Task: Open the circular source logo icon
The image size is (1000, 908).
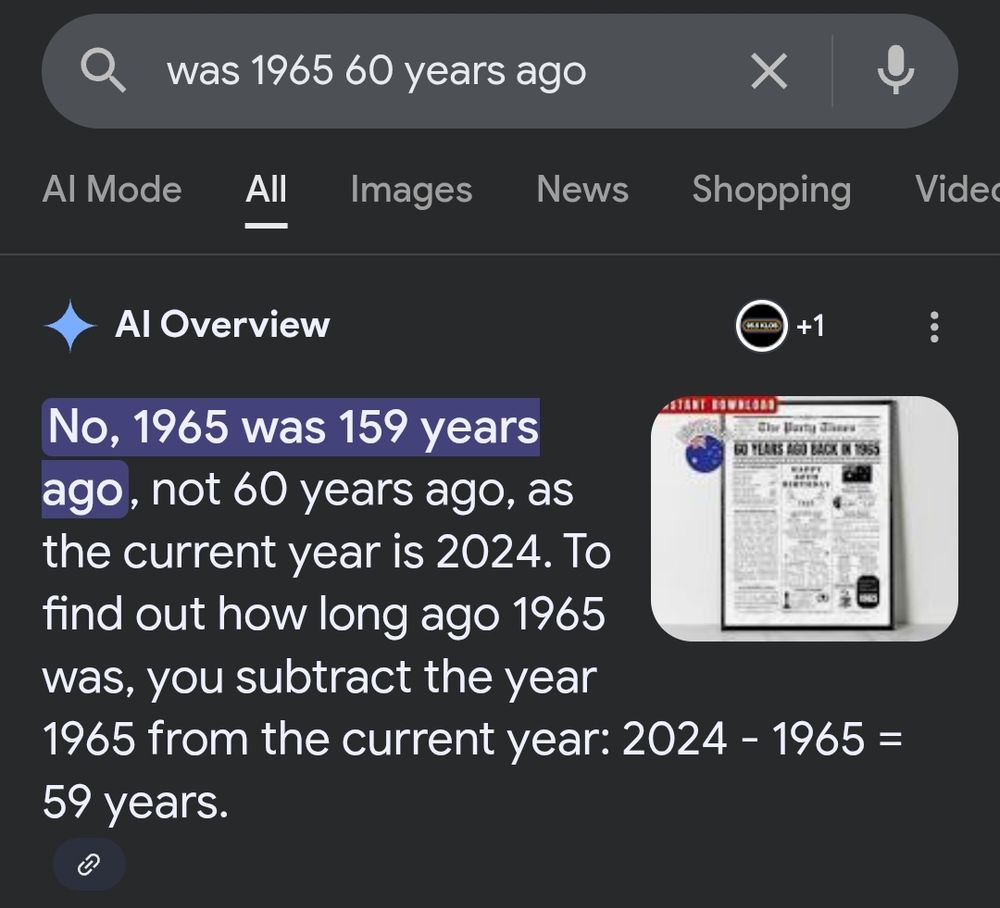Action: (761, 326)
